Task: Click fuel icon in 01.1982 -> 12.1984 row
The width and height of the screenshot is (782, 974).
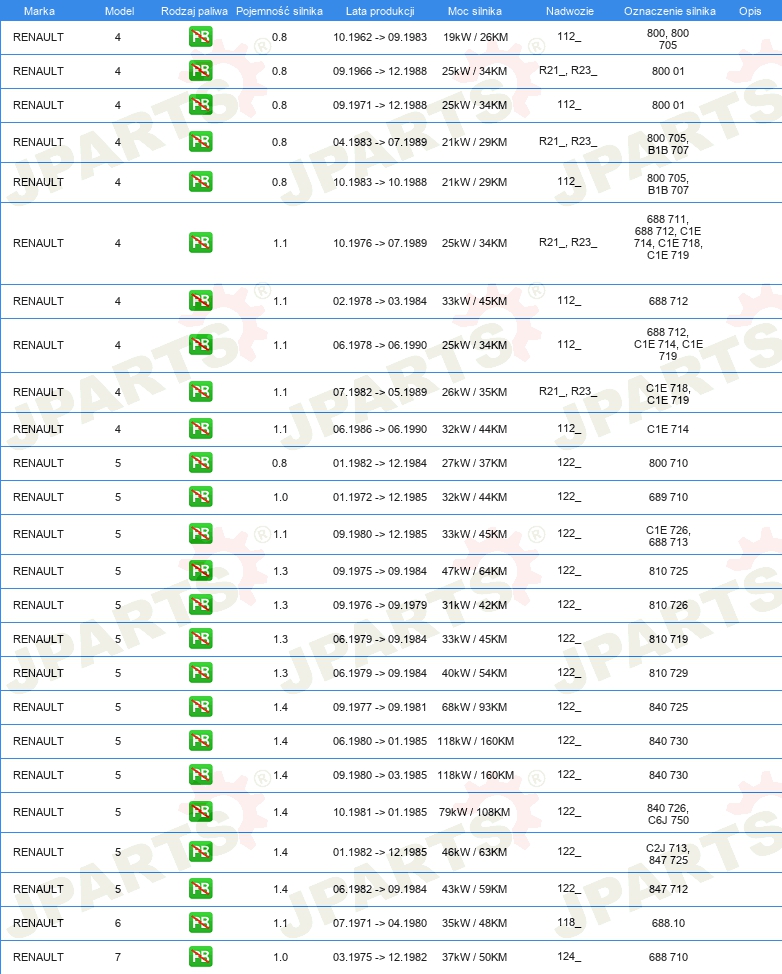Action: pyautogui.click(x=201, y=463)
